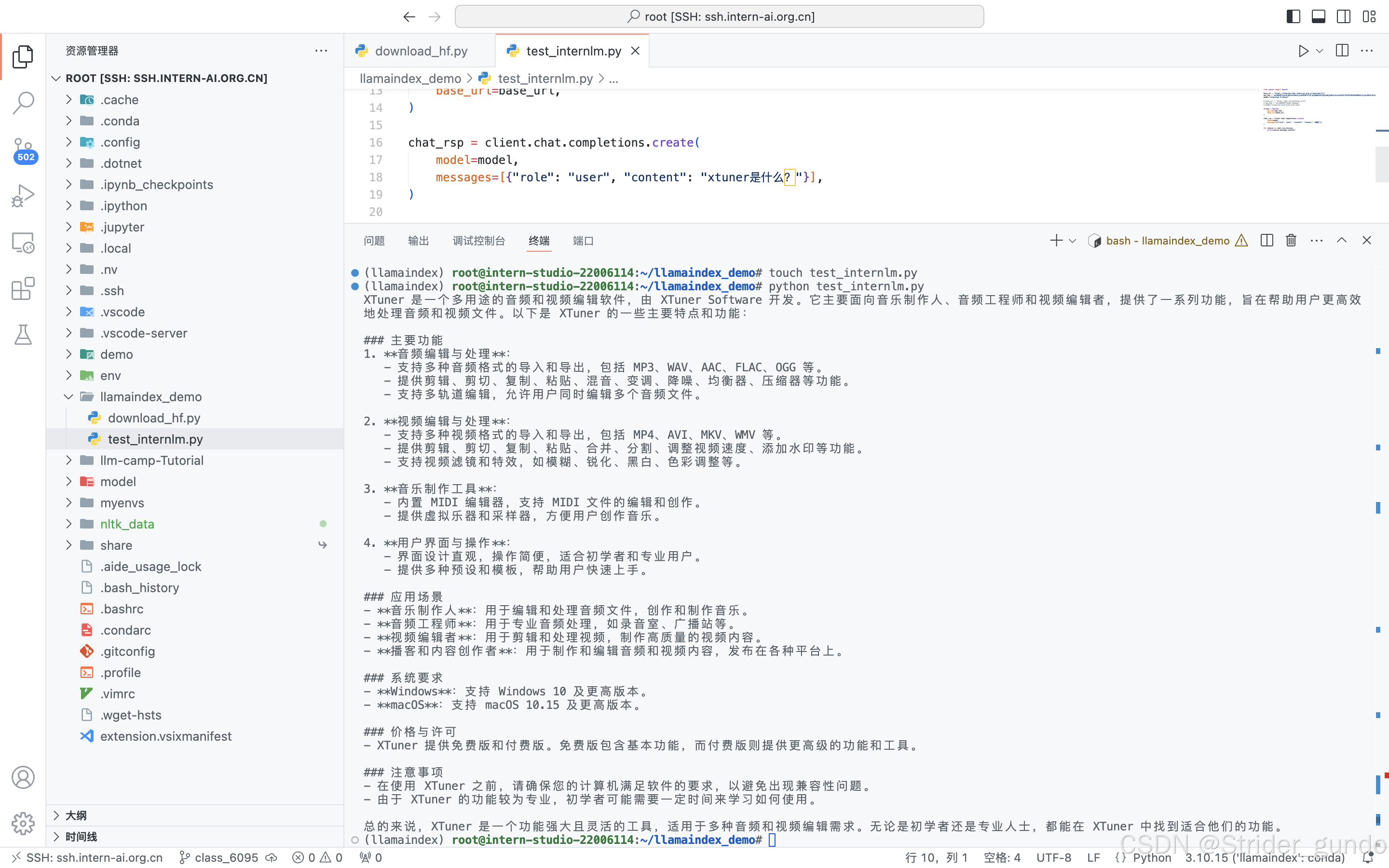
Task: Switch to the 问题 problems panel tab
Action: 374,241
